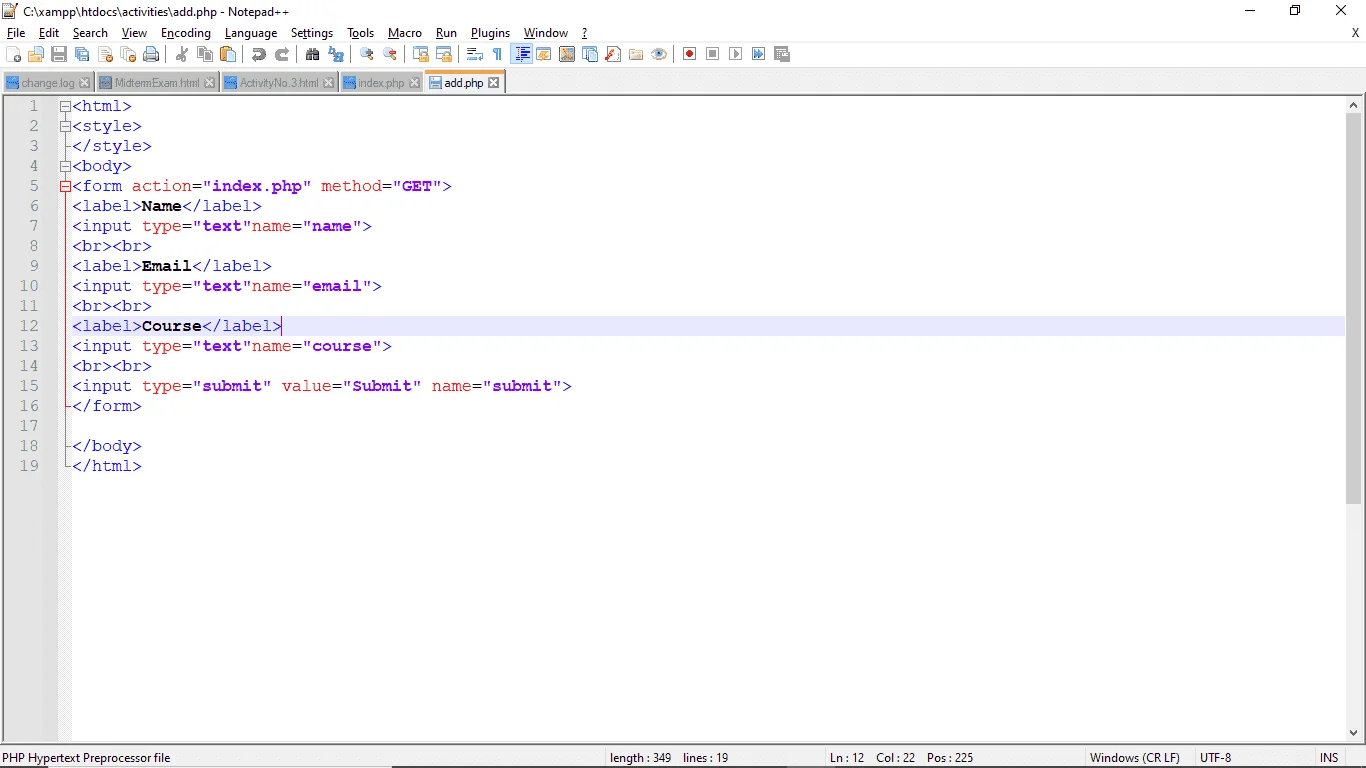Click the Copy toolbar icon

pyautogui.click(x=205, y=54)
